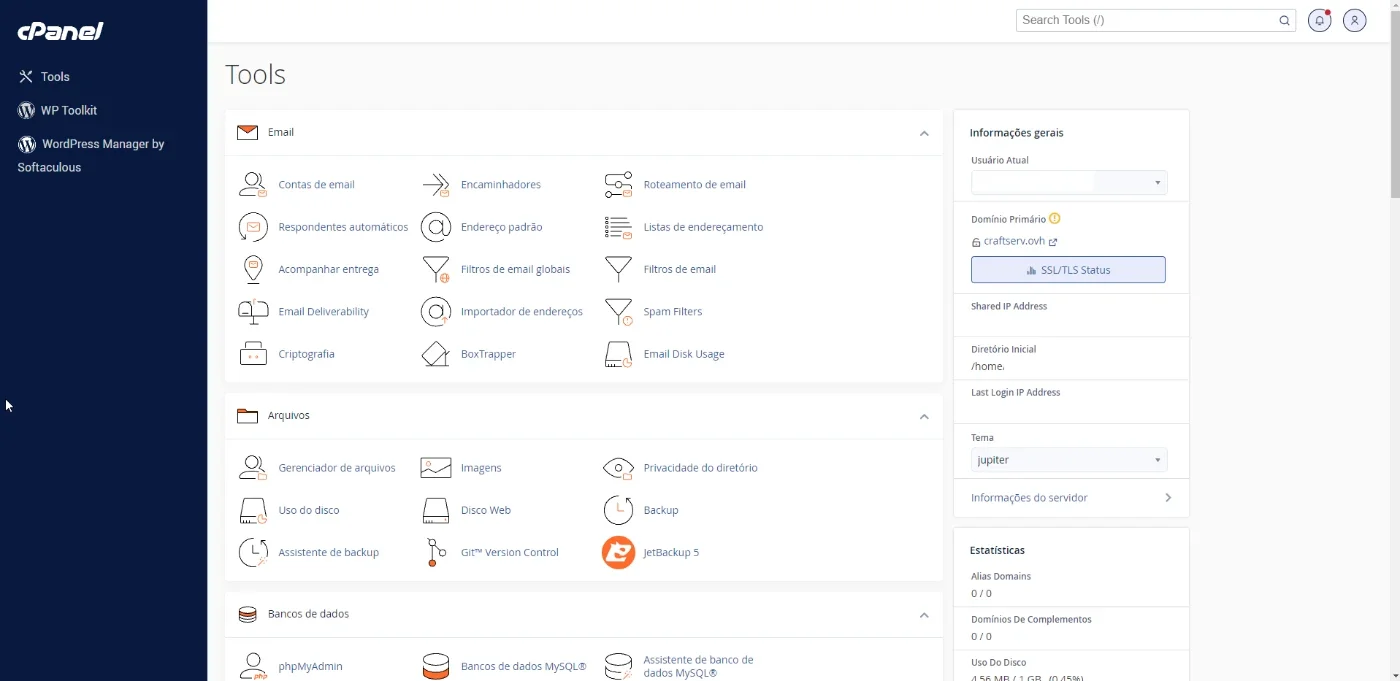Screen dimensions: 1400x681
Task: Collapse the Bancos de dados section chevron
Action: coord(924,615)
